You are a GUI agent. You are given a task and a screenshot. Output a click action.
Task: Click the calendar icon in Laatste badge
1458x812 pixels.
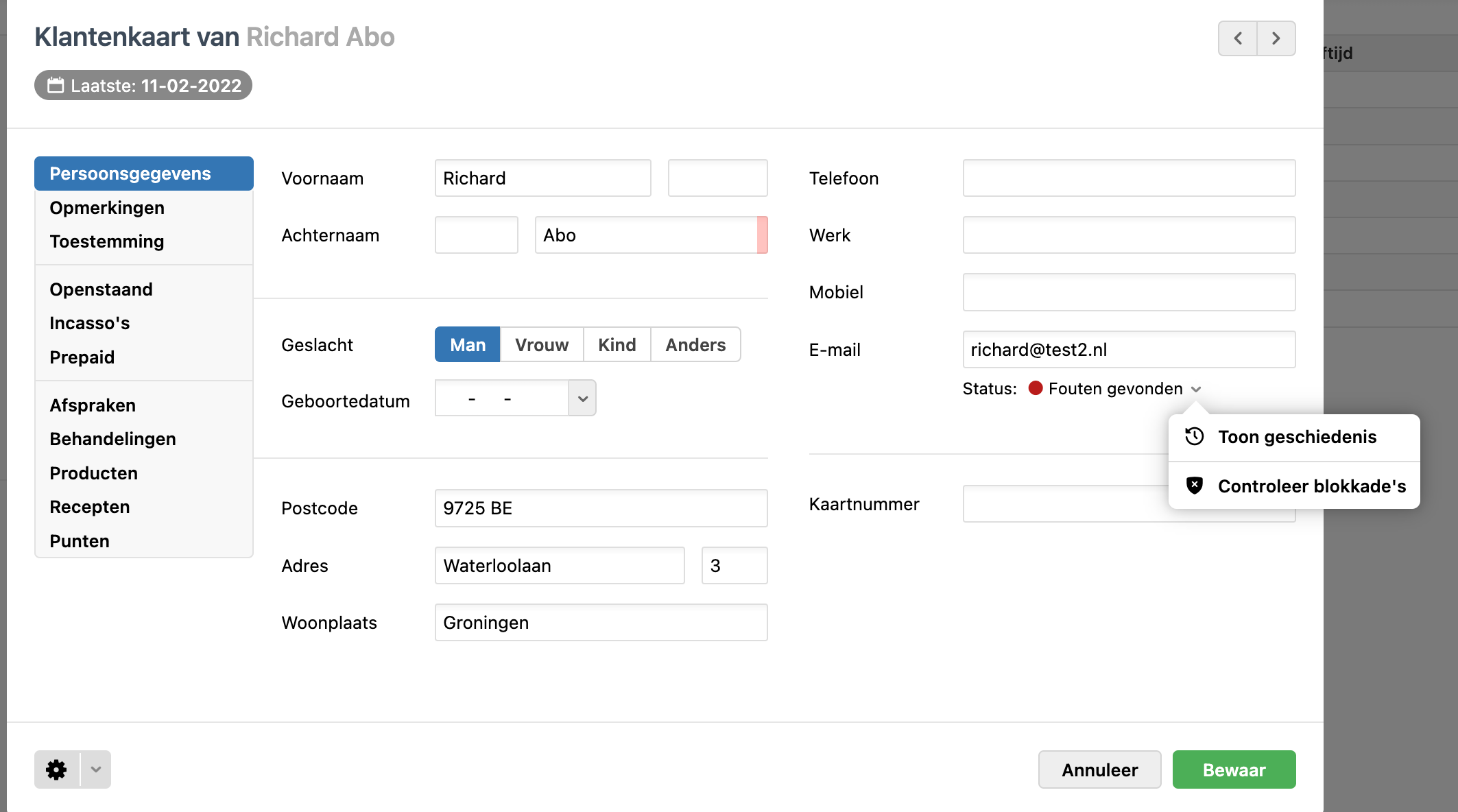click(x=56, y=86)
